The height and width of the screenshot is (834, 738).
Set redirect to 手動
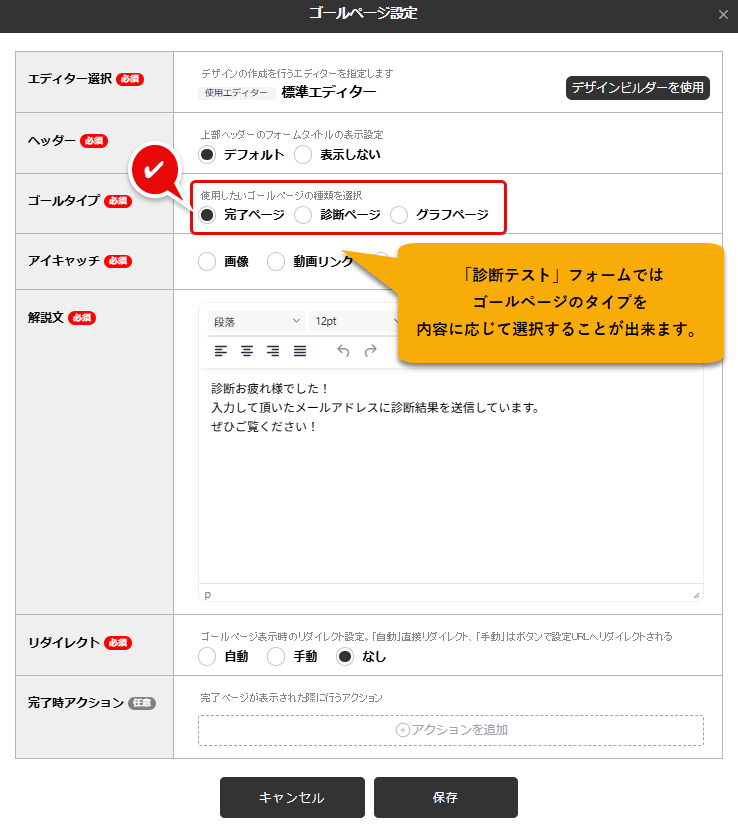point(276,657)
